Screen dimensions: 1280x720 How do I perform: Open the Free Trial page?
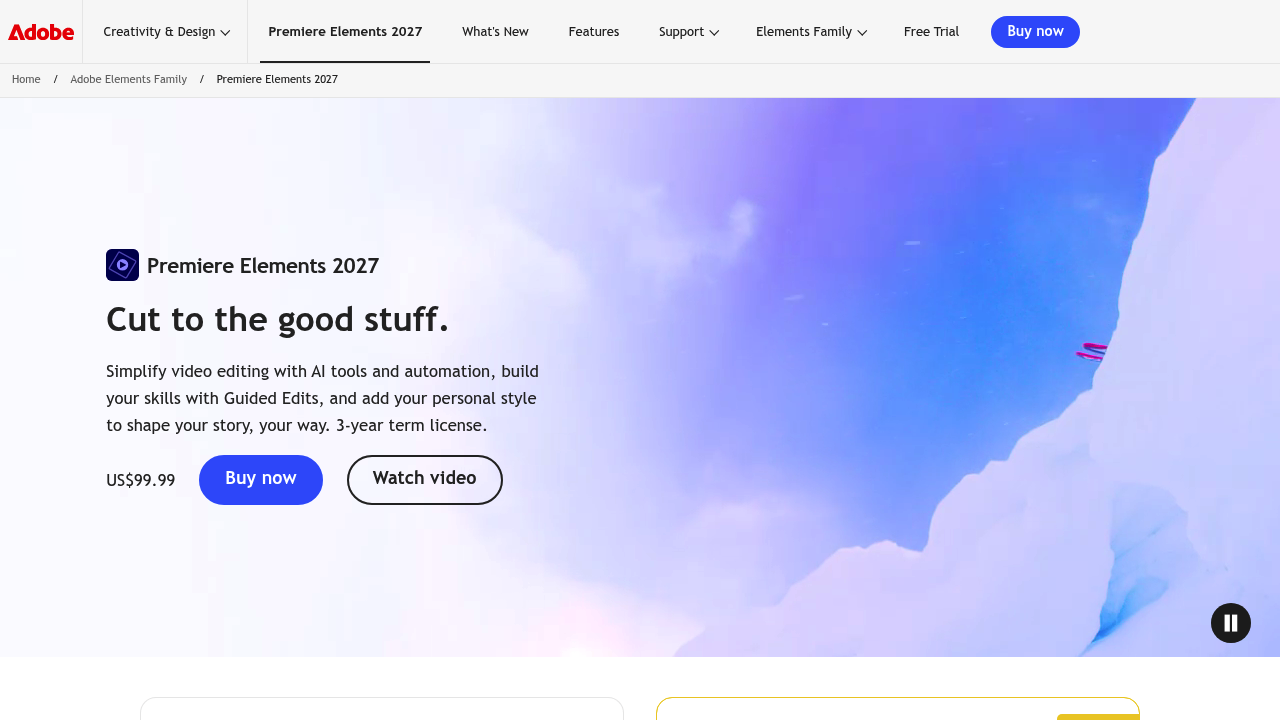point(931,32)
